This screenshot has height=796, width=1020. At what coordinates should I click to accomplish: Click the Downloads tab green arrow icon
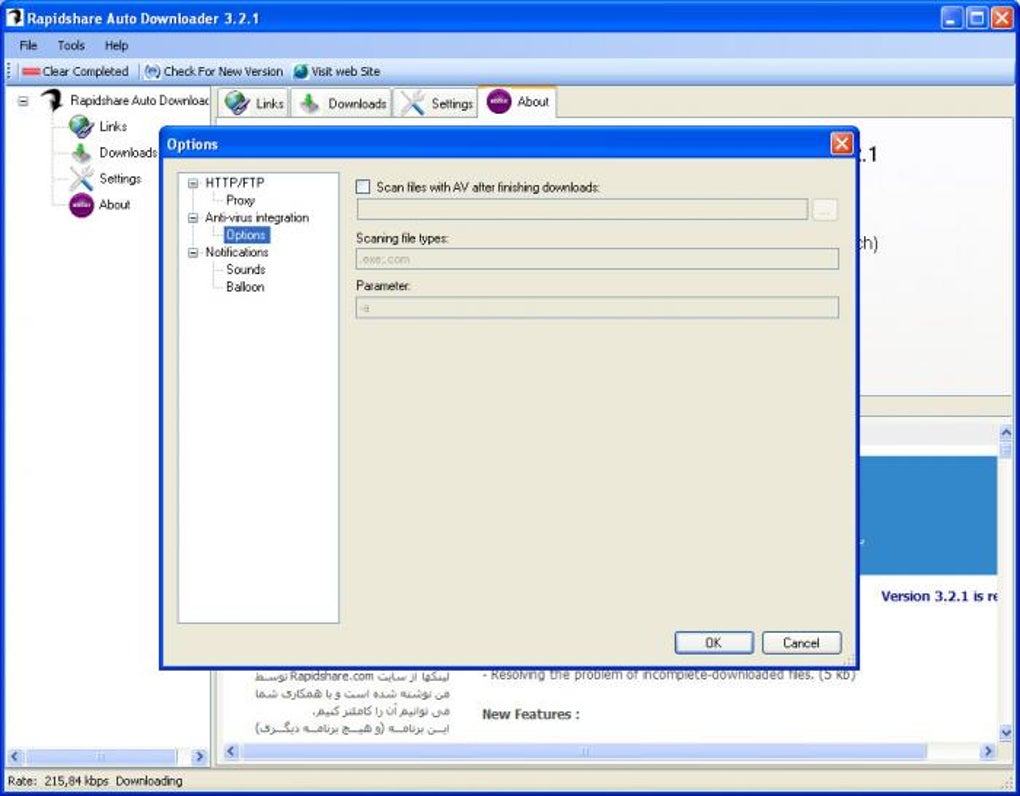310,103
